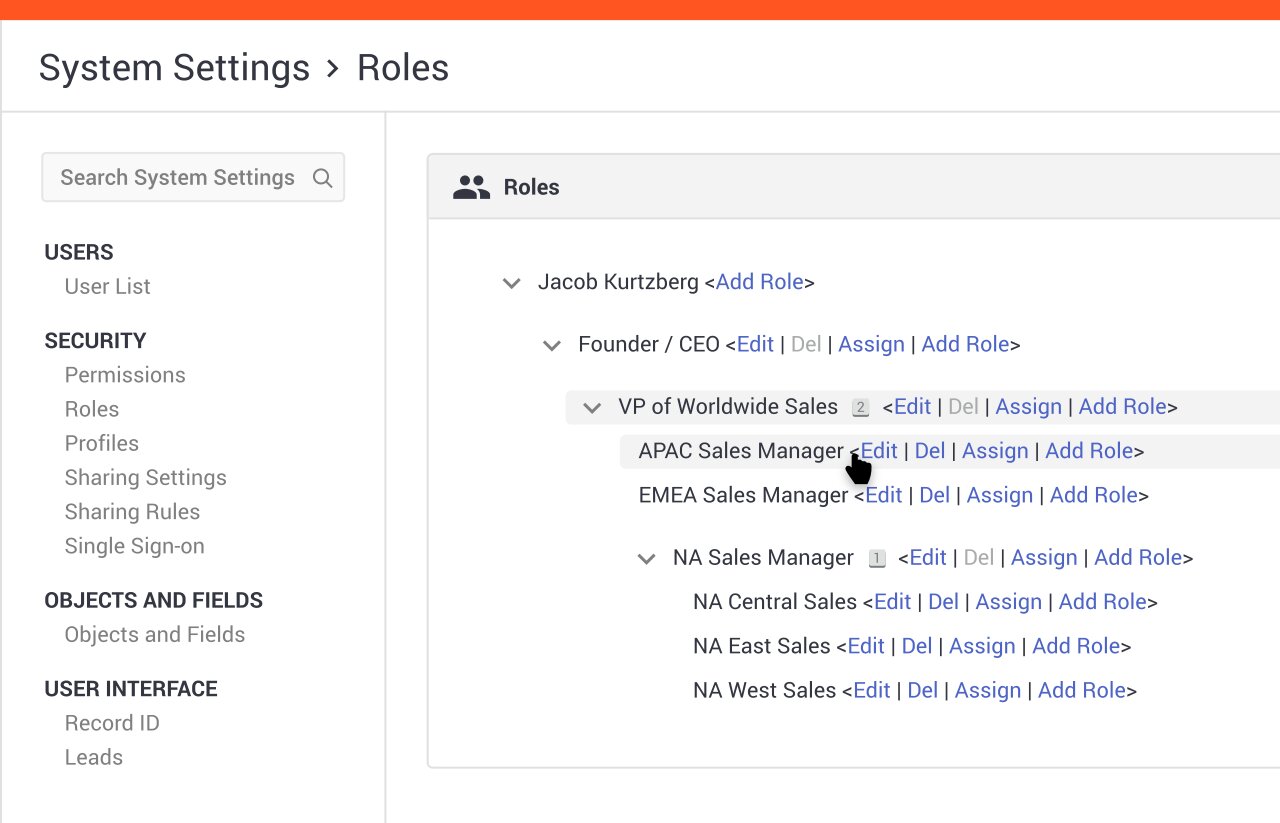This screenshot has height=823, width=1280.
Task: Click the Roles people icon in panel header
Action: coord(471,187)
